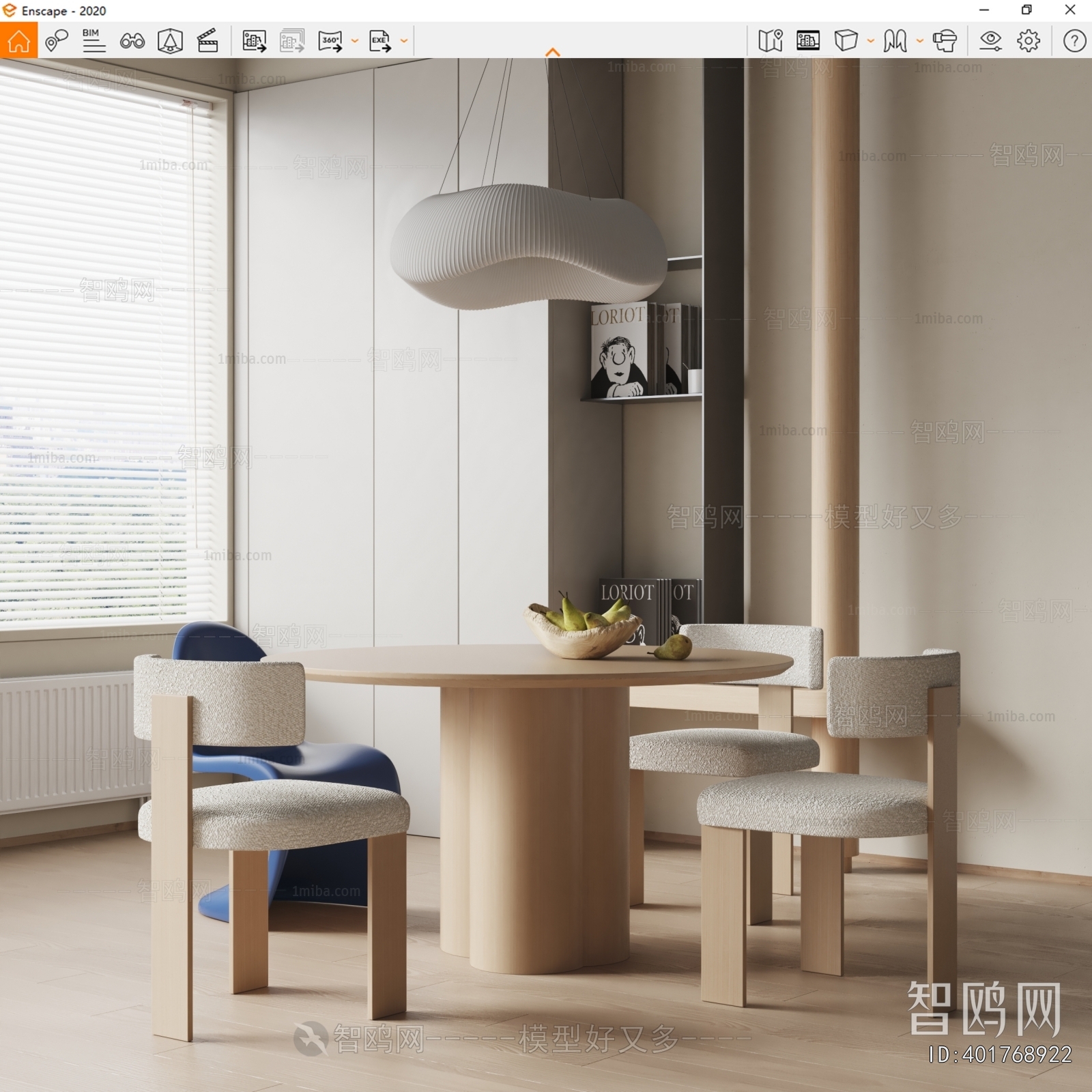Open Collaborative Annotations pin-and-speech-bubble icon
Screen dimensions: 1092x1092
(57, 41)
